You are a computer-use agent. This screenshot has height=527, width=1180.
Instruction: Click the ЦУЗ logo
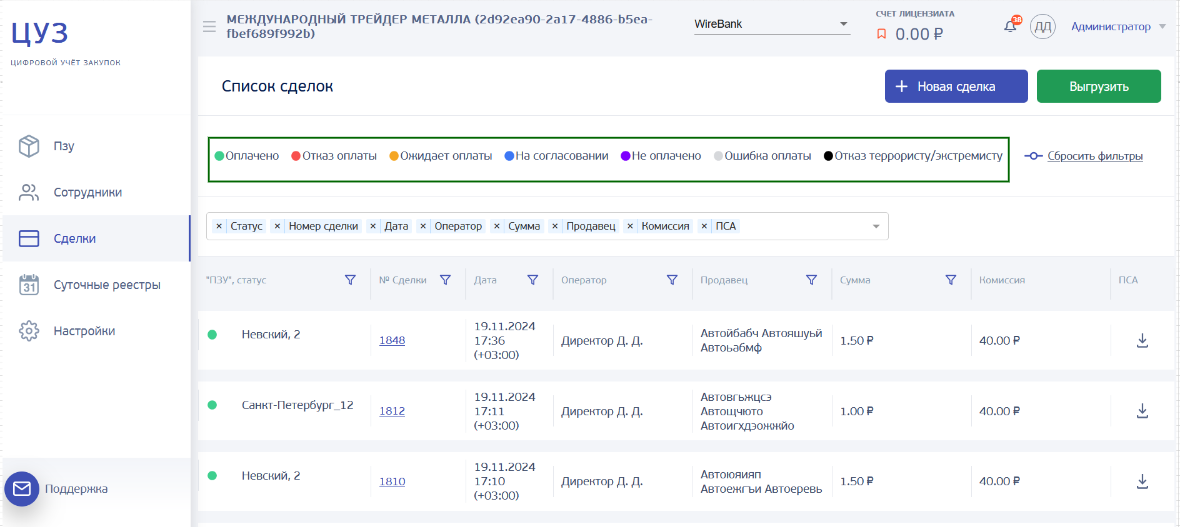(40, 32)
